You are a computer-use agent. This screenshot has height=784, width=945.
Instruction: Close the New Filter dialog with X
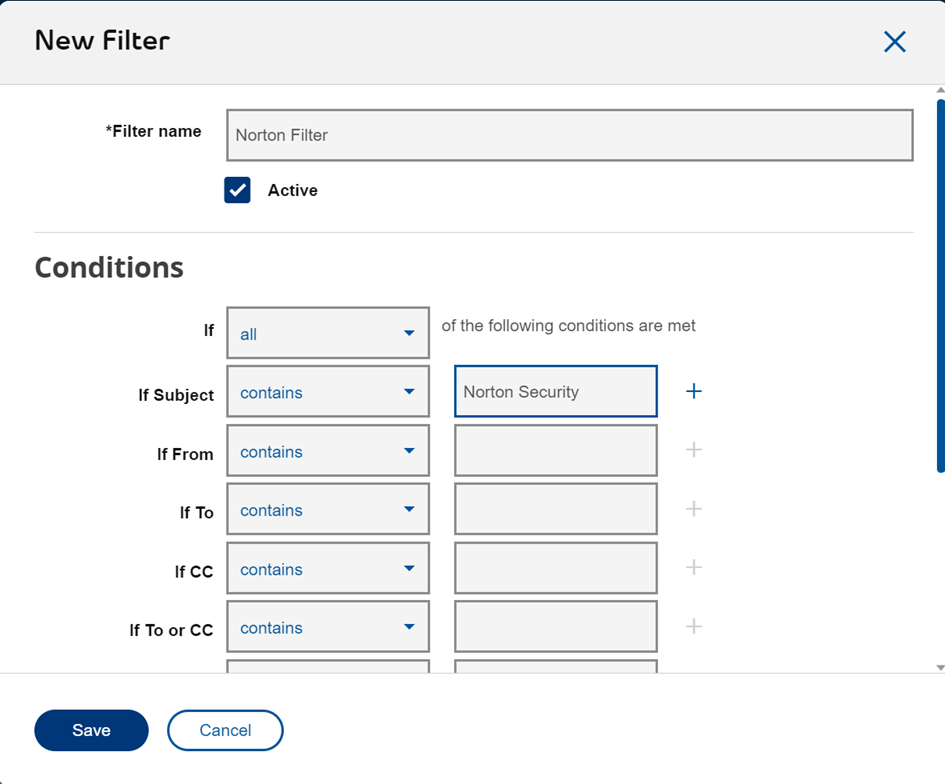(894, 41)
